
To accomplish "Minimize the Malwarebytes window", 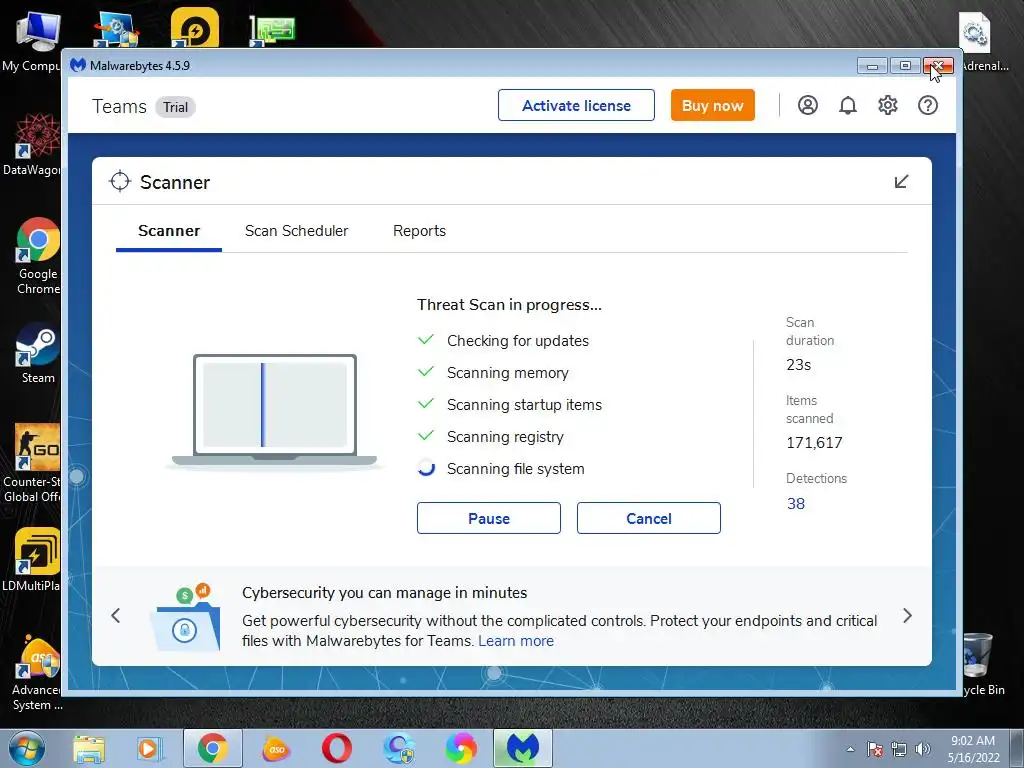I will point(872,65).
